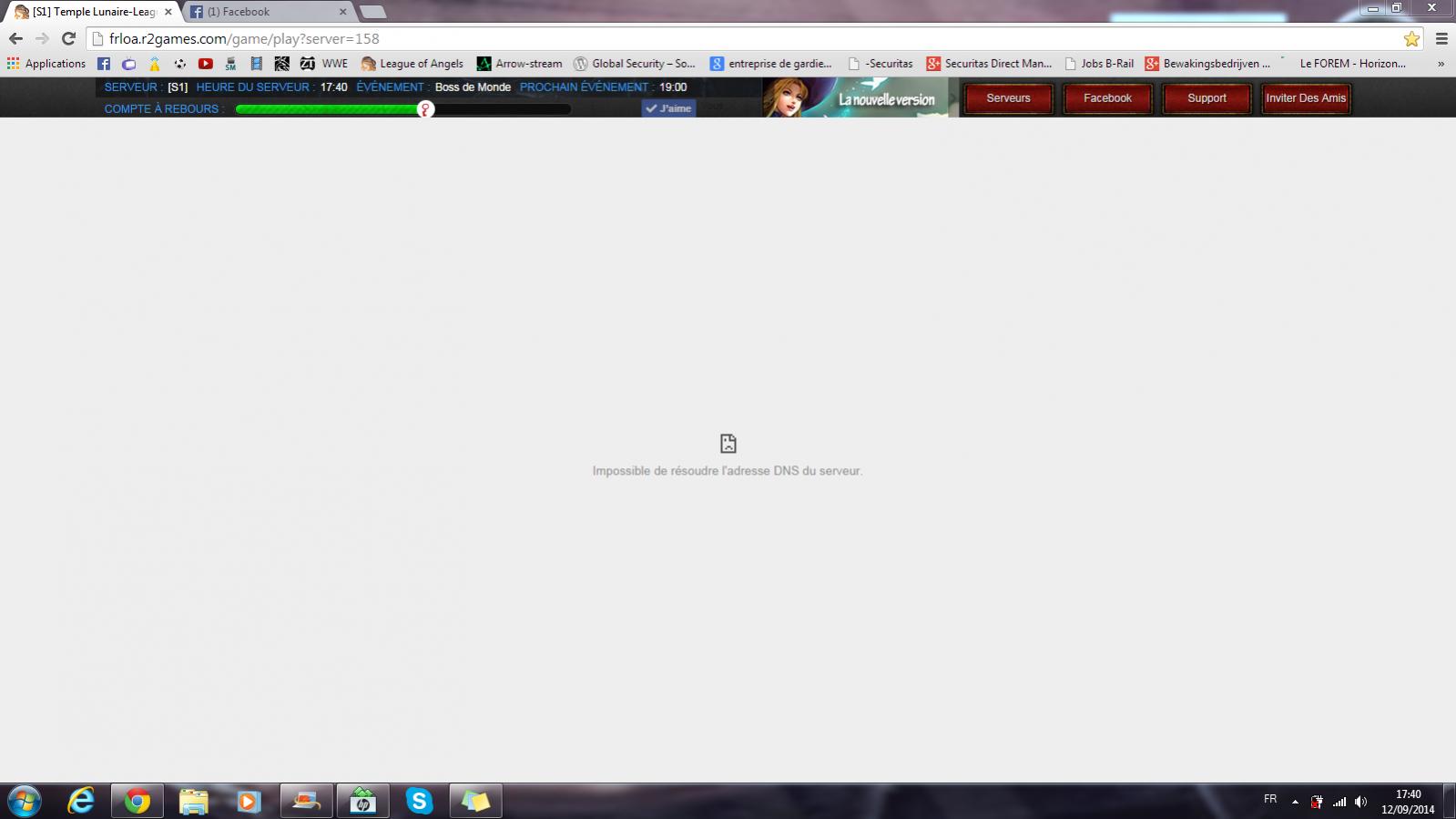
Task: Close the Temple Lunaire game tab
Action: click(x=168, y=12)
